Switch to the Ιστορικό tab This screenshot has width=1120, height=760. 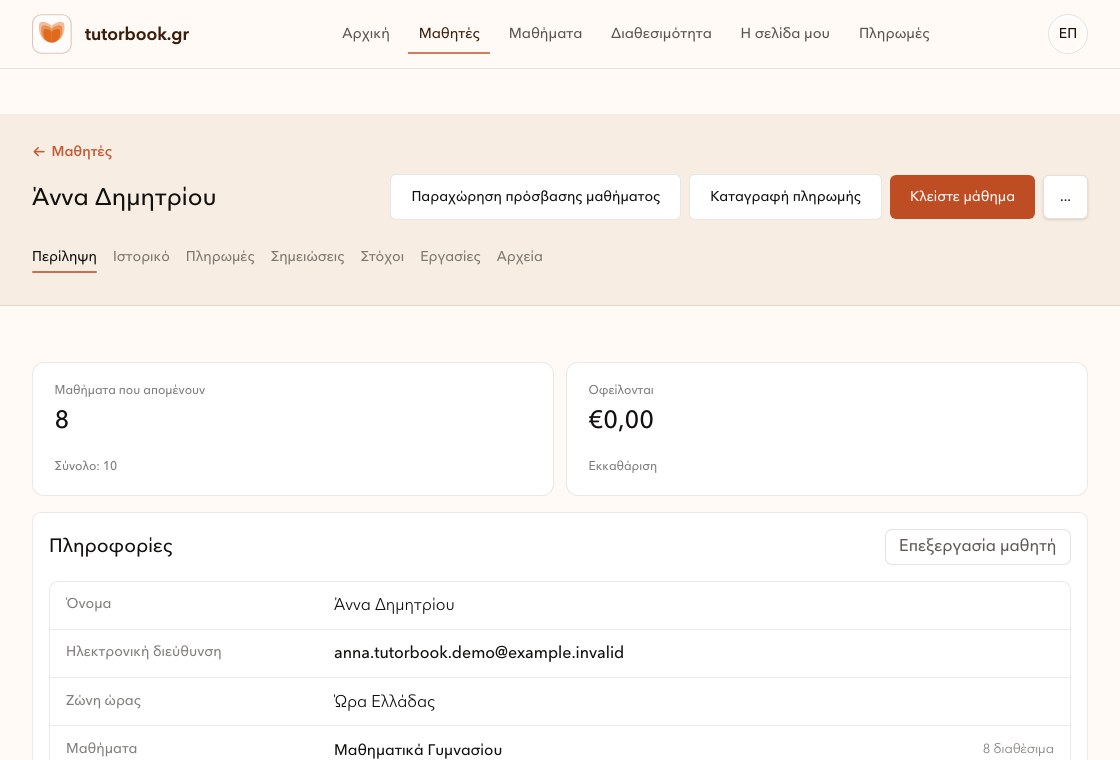click(x=141, y=256)
